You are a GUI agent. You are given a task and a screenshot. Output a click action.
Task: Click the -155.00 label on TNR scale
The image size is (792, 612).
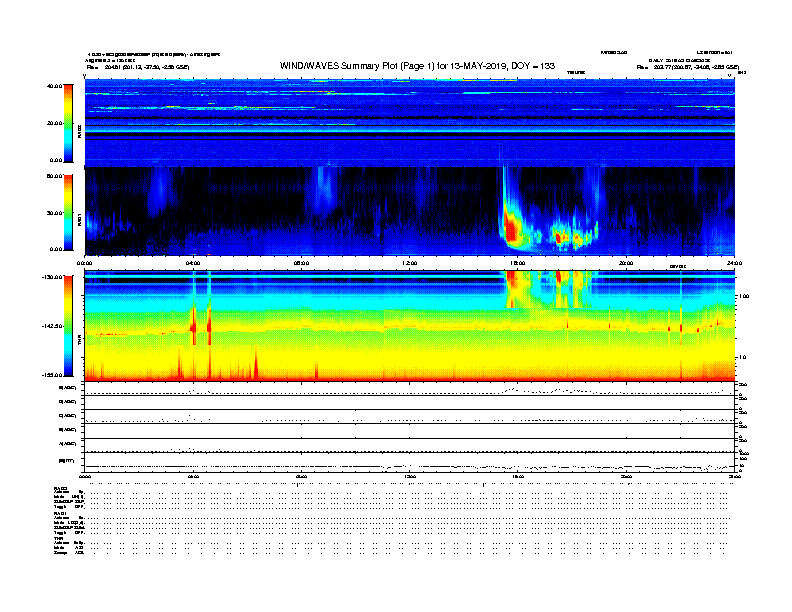(52, 375)
